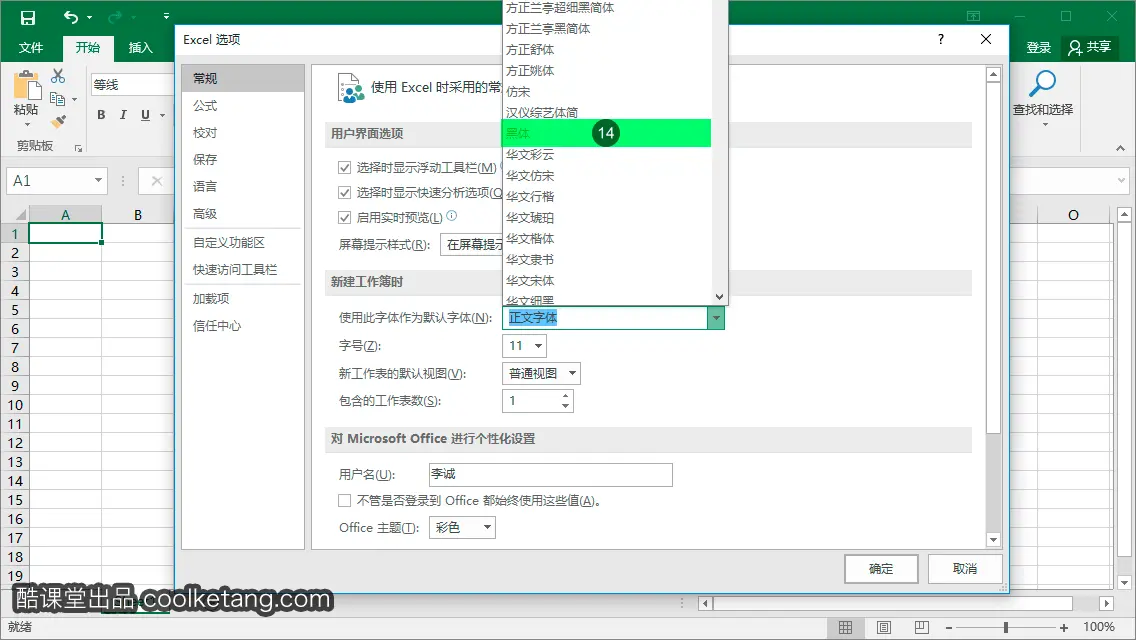Click the Copy icon in ribbon
This screenshot has width=1136, height=640.
(58, 99)
